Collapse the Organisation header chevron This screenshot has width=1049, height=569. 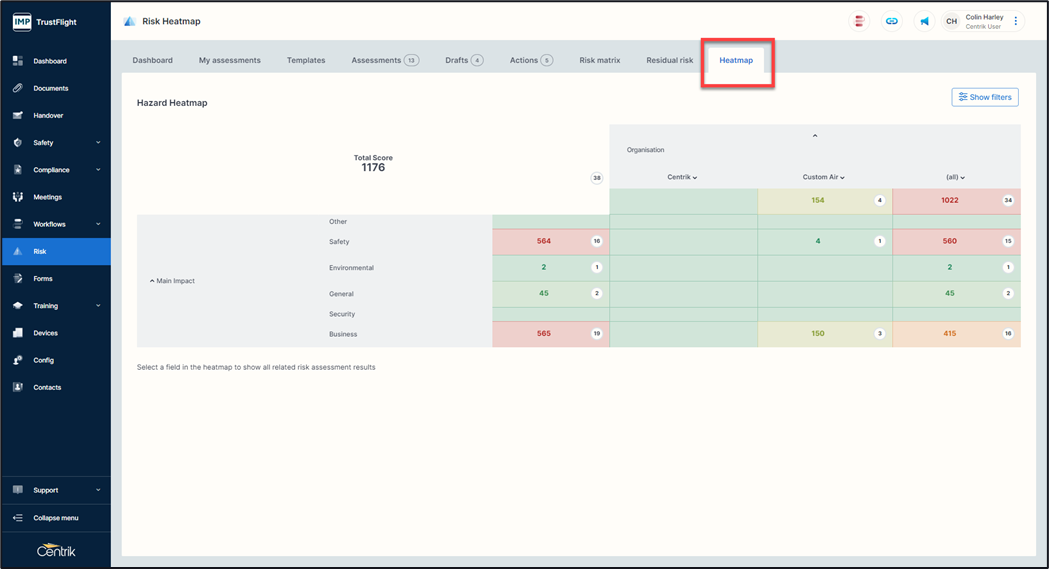point(815,136)
